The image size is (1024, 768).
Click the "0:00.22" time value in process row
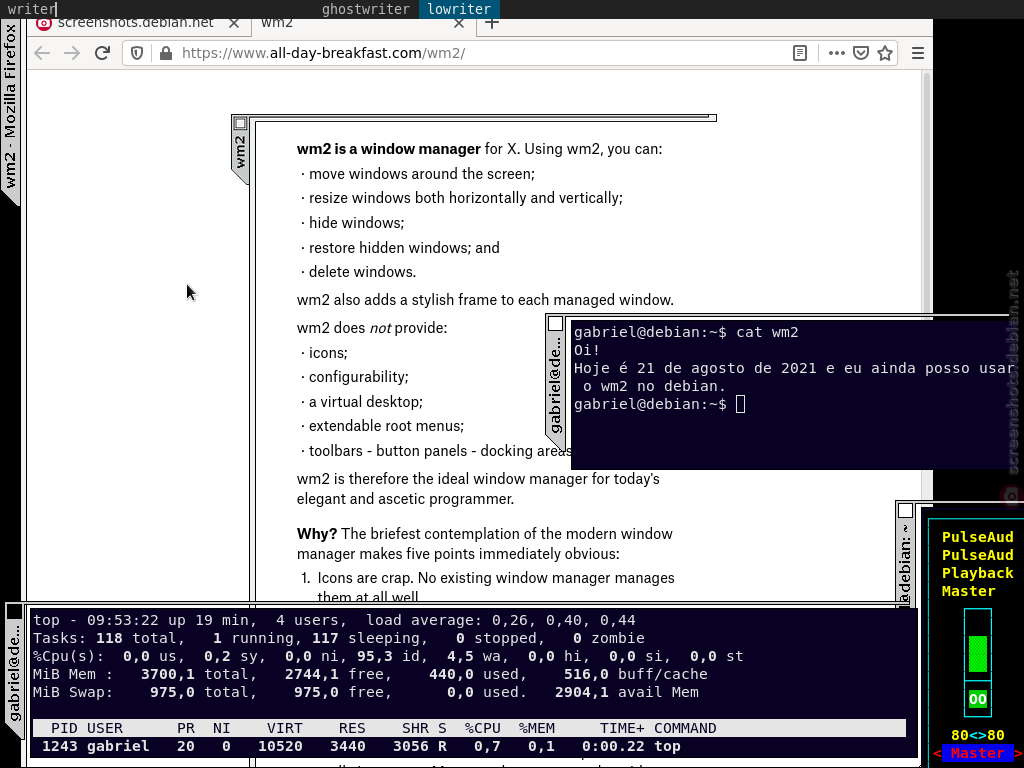click(613, 746)
